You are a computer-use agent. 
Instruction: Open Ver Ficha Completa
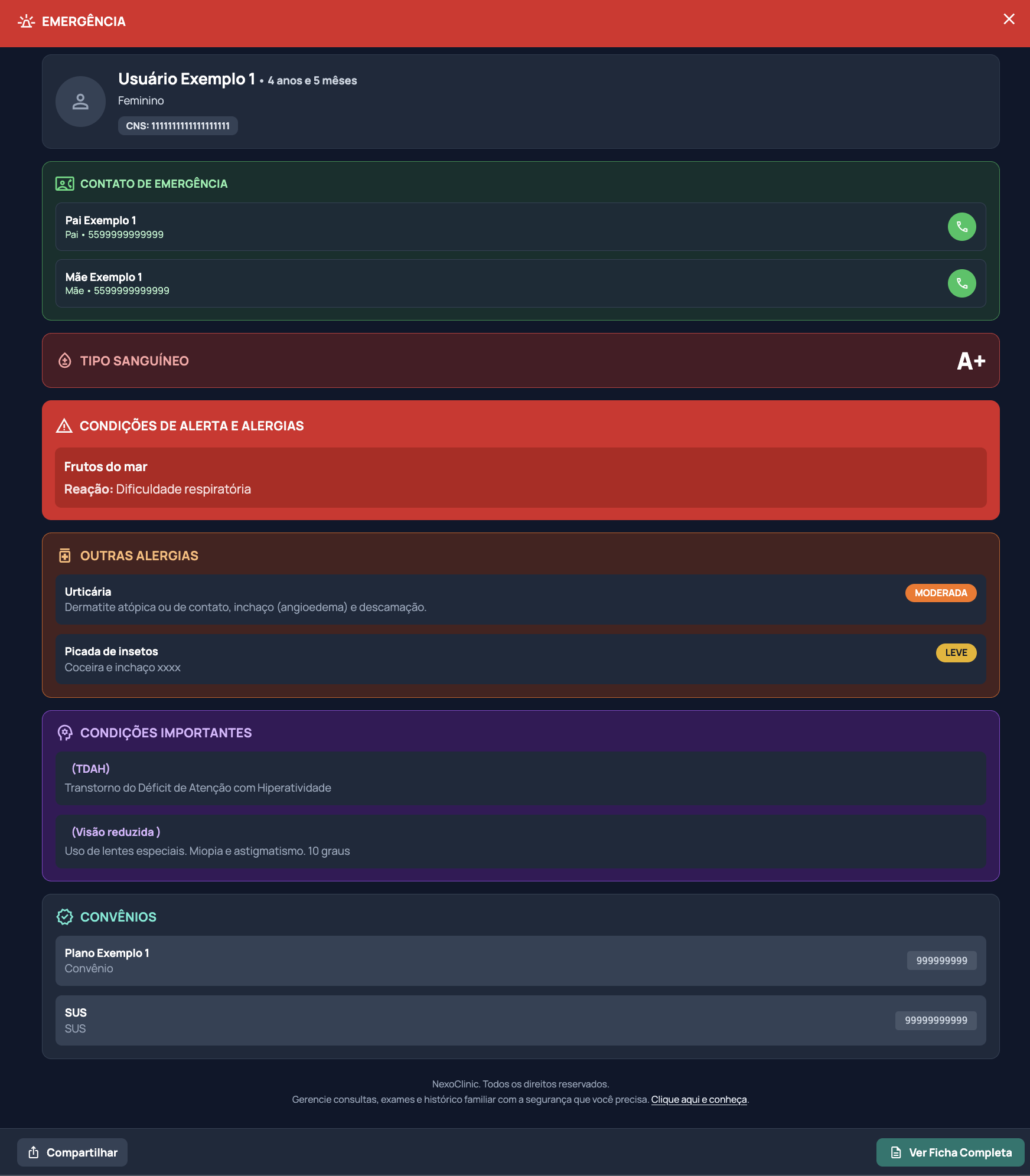pos(950,1152)
